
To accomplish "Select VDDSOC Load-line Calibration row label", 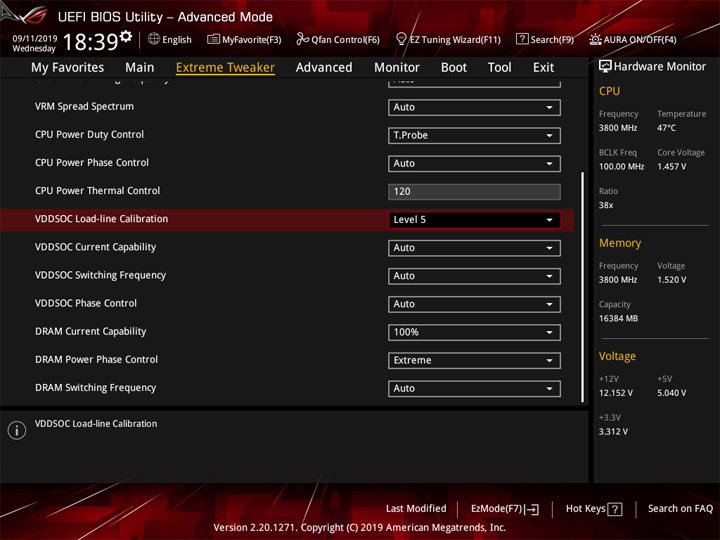I will (x=101, y=219).
